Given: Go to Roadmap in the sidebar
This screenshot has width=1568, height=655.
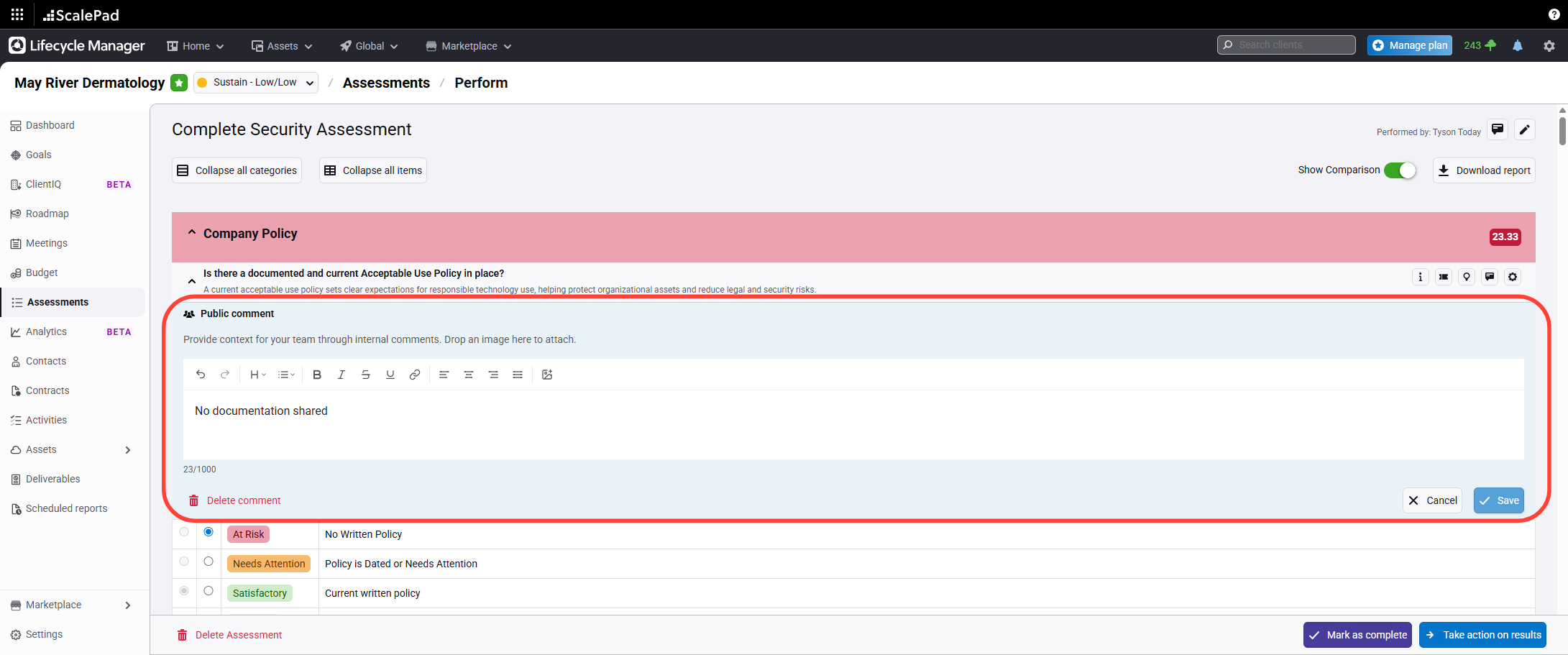Looking at the screenshot, I should 47,214.
